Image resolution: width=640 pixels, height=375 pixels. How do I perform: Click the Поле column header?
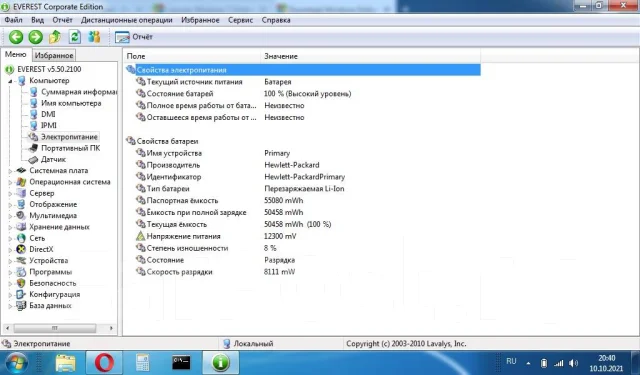tap(192, 56)
